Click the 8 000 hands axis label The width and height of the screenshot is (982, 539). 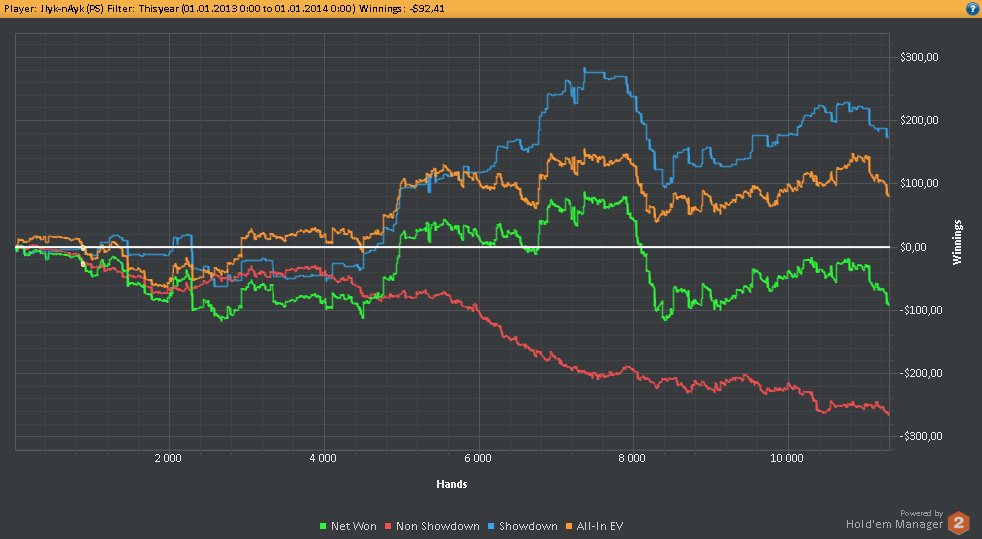coord(632,458)
